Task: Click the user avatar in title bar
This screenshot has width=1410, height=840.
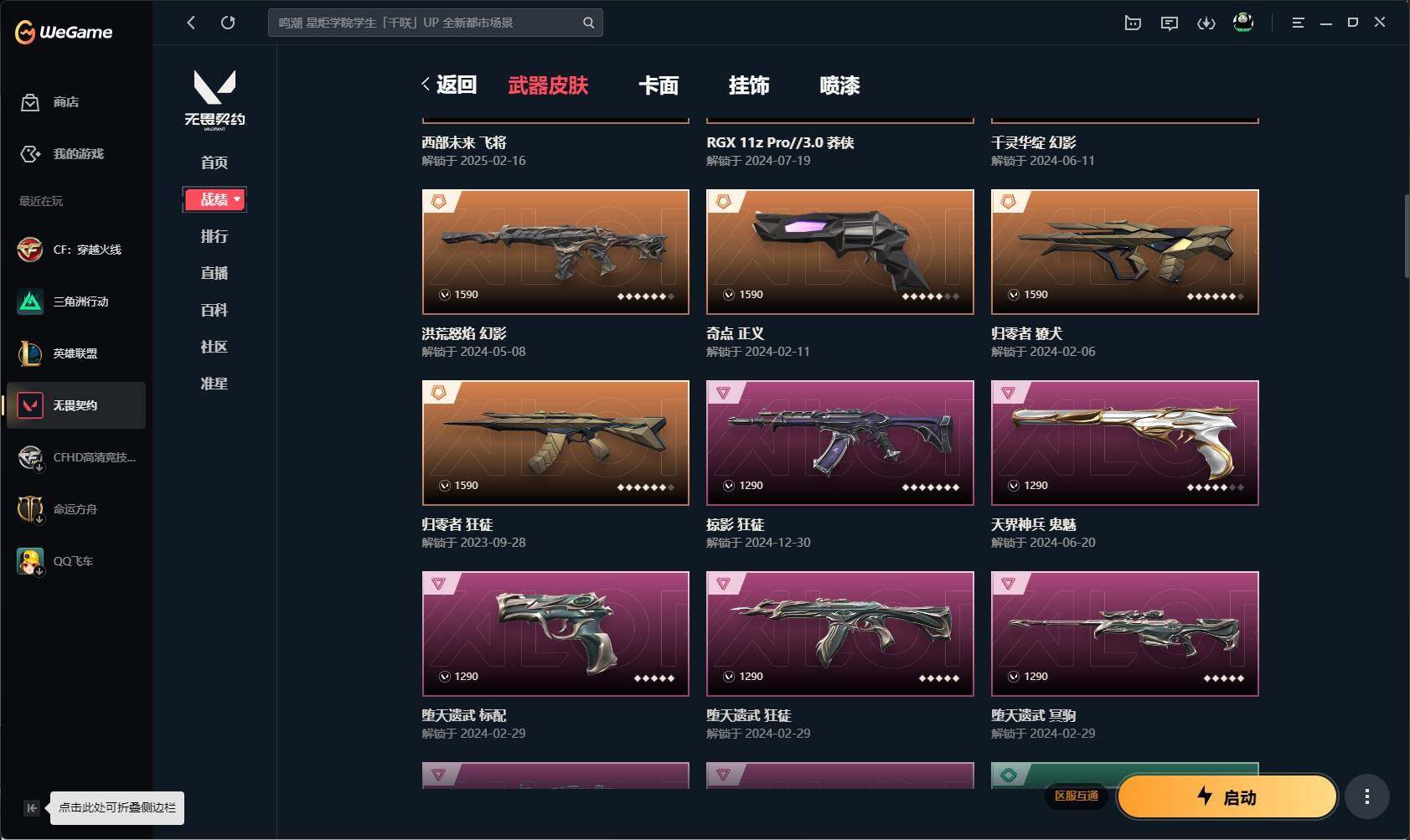Action: coord(1243,23)
